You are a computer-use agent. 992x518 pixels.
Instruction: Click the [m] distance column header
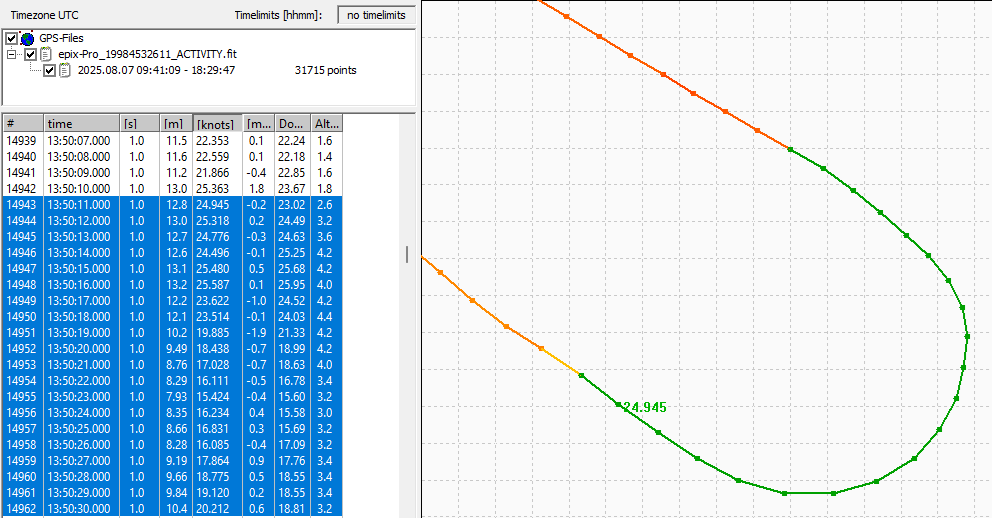175,124
